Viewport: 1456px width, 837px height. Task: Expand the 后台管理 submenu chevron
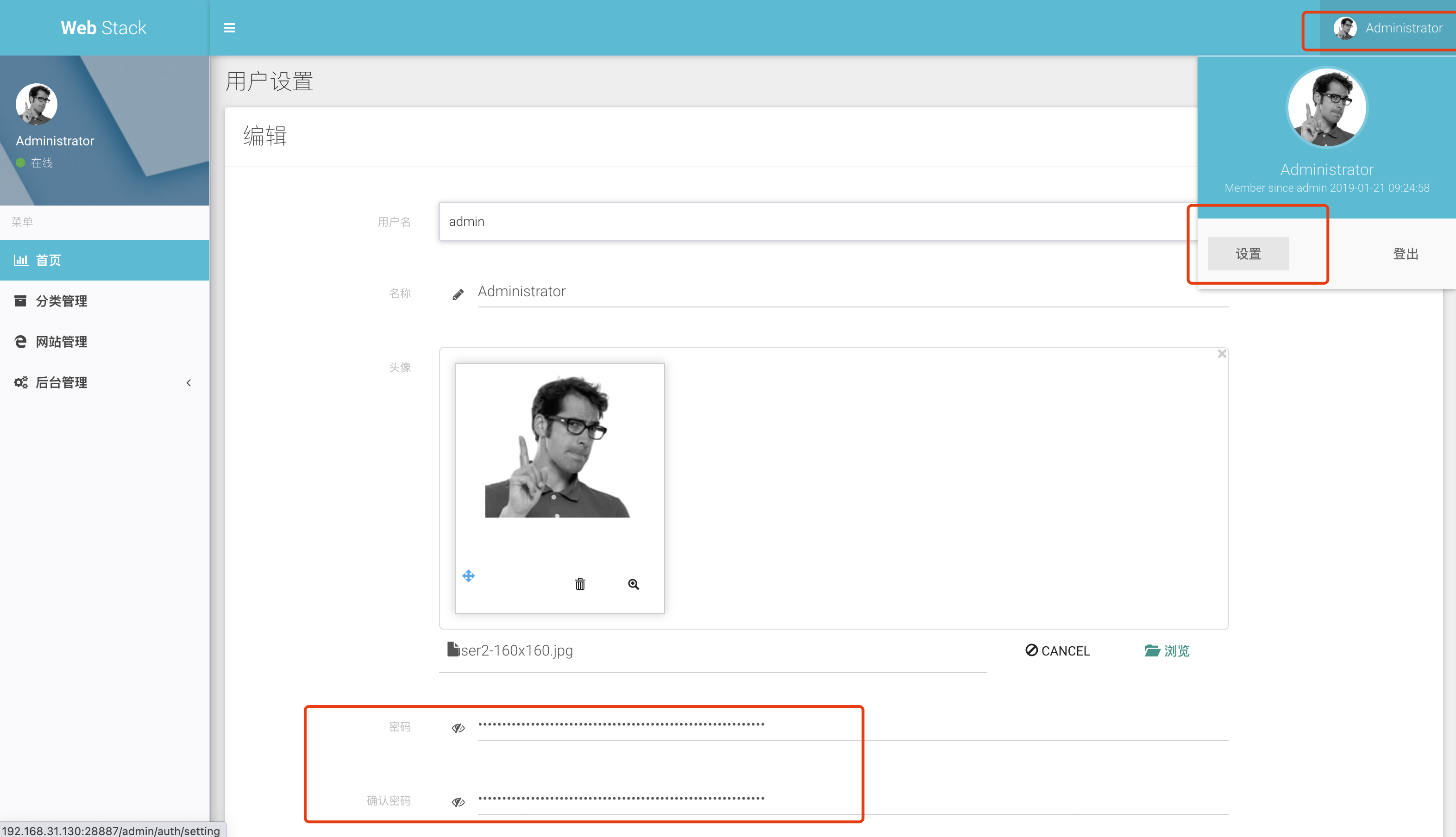tap(188, 383)
